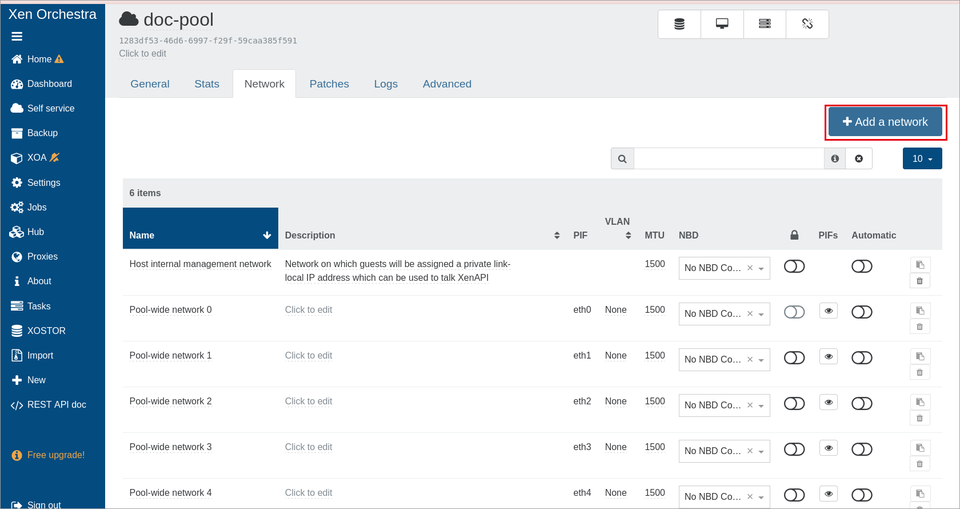Open the 10 items per page dropdown
The width and height of the screenshot is (960, 509).
(x=922, y=159)
